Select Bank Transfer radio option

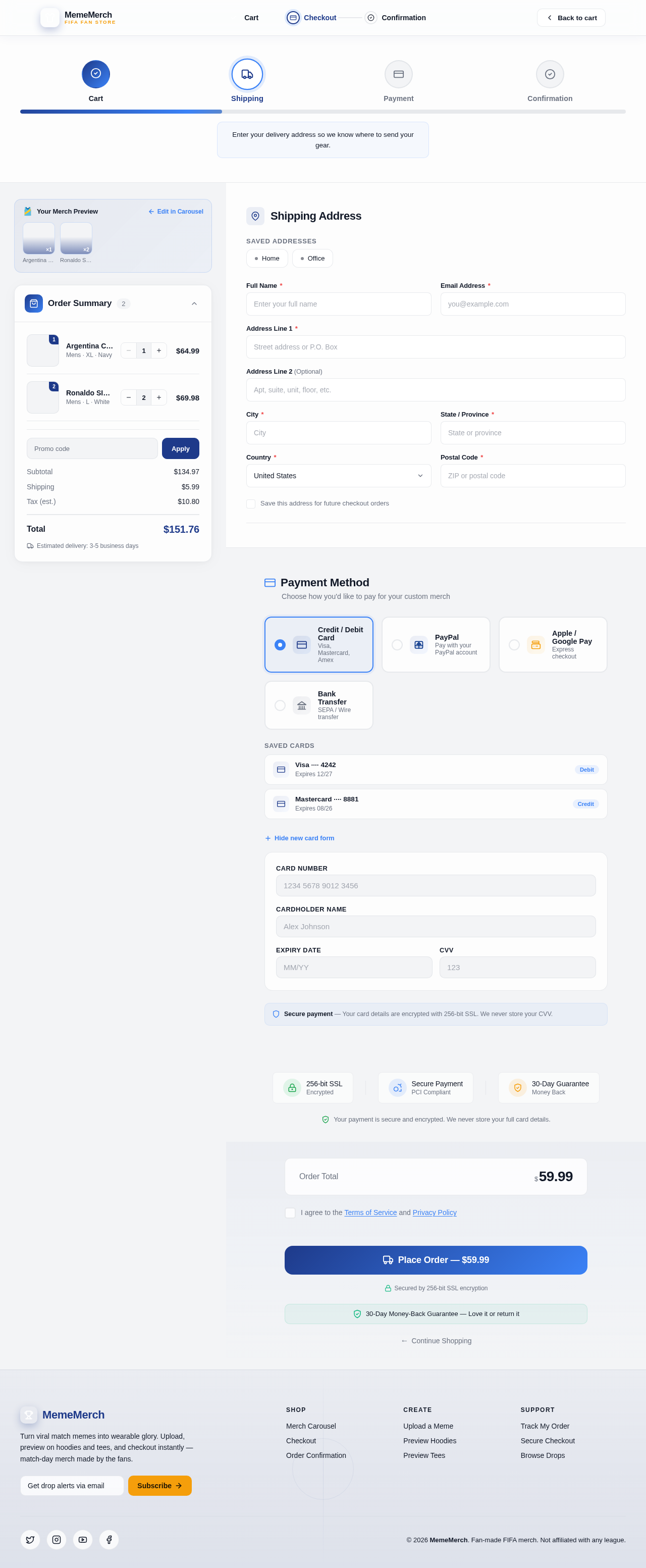coord(280,705)
